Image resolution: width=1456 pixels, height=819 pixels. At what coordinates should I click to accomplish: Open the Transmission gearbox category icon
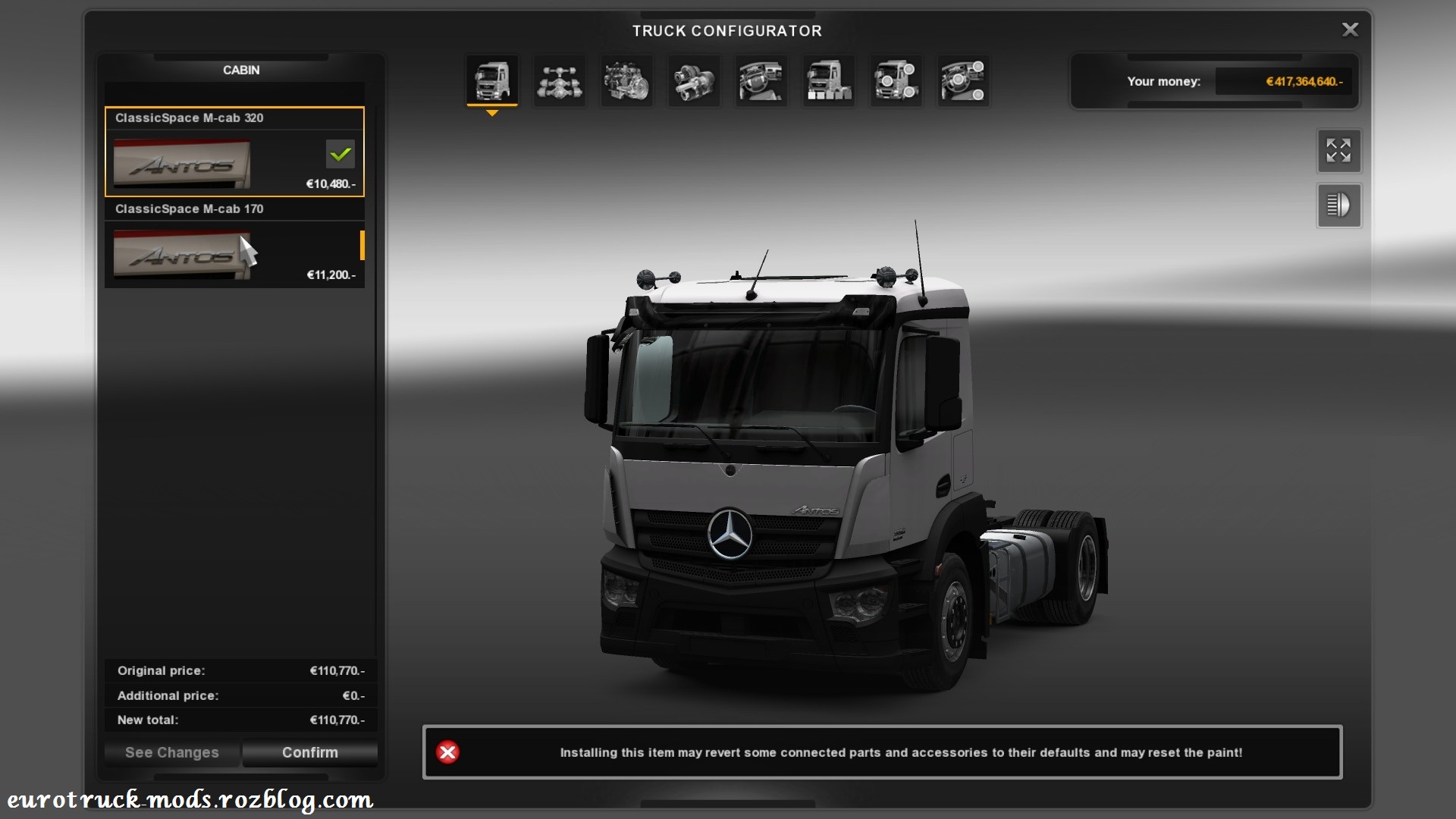click(694, 80)
